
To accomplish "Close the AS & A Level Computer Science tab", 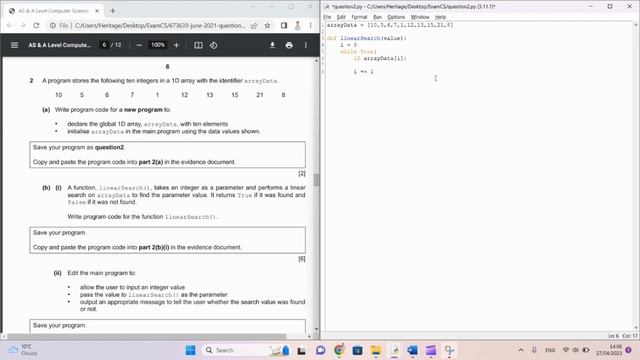I will coord(97,11).
